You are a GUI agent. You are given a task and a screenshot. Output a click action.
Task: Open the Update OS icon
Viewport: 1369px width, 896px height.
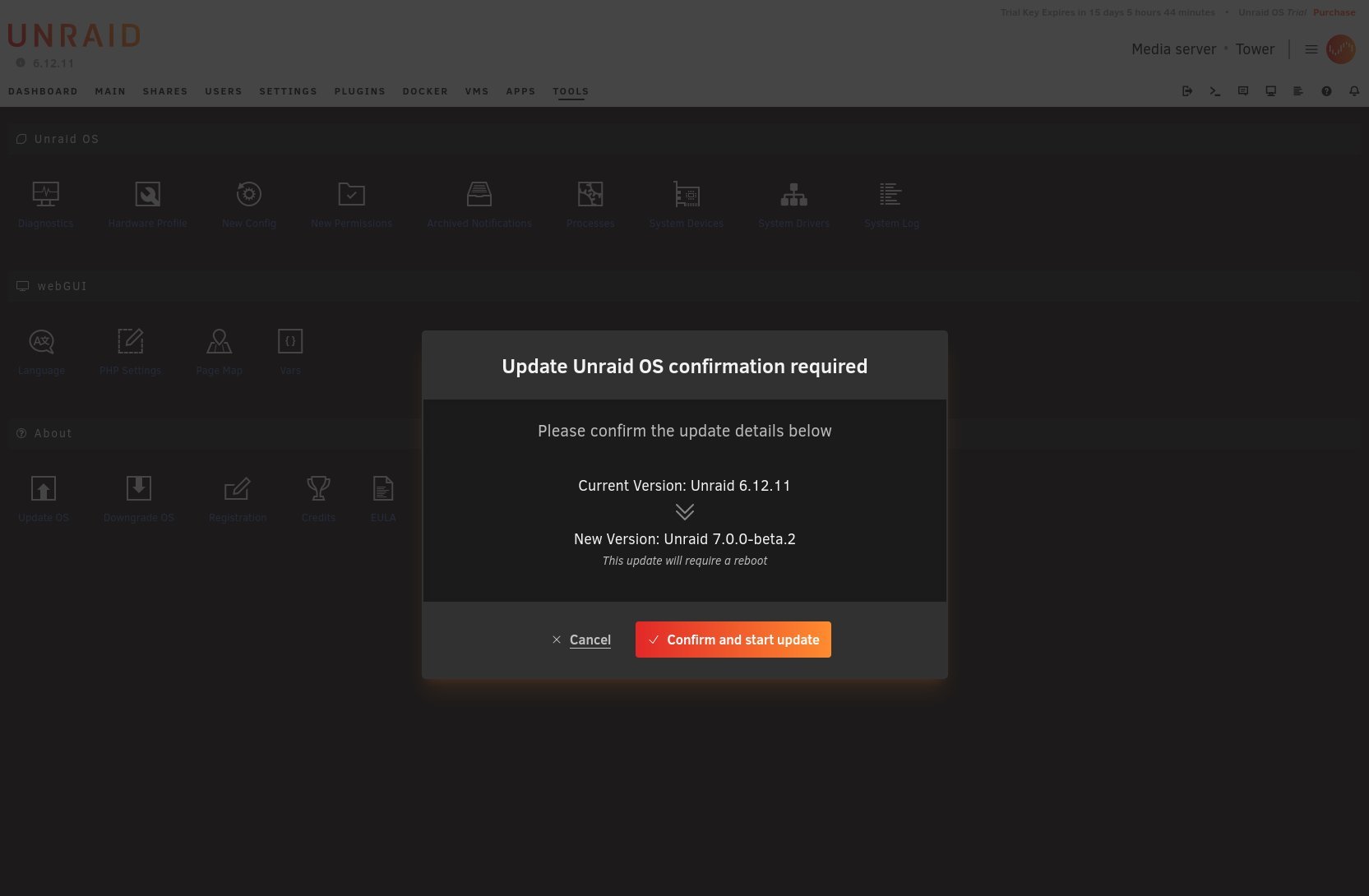(x=44, y=488)
